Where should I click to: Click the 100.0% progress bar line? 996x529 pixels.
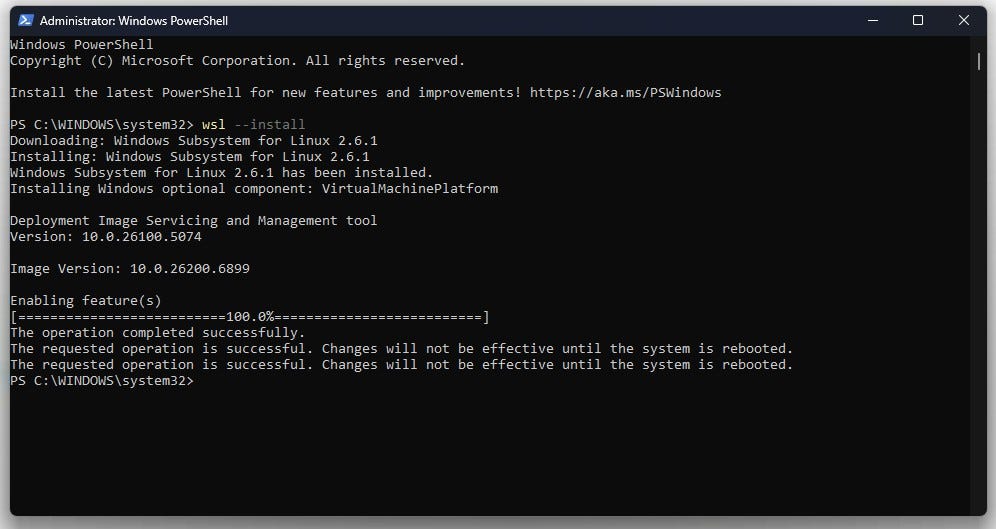coord(250,317)
